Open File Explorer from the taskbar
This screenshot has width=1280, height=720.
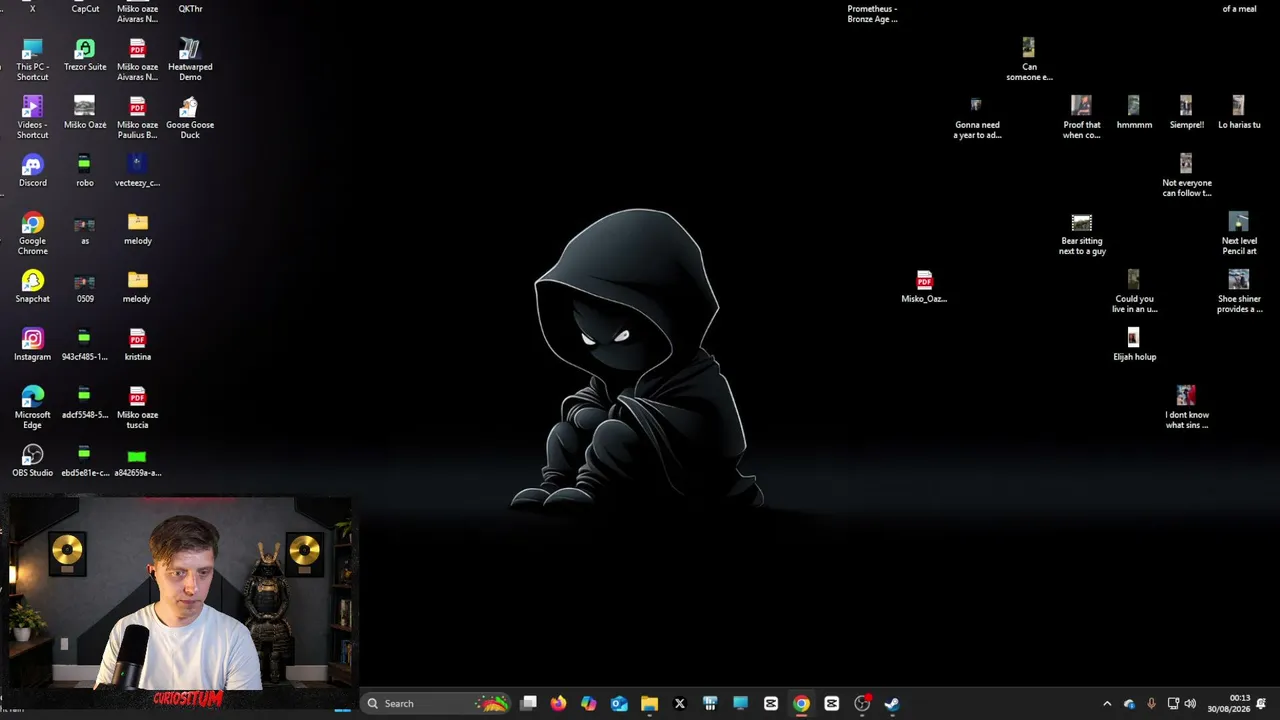coord(649,704)
